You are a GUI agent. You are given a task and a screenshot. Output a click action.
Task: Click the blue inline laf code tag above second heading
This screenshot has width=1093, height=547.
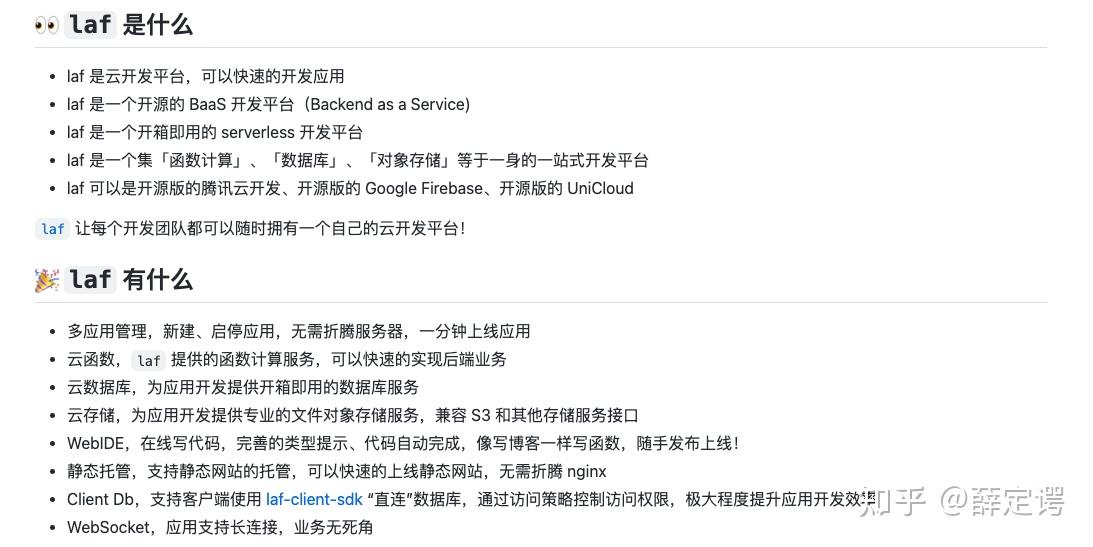click(52, 229)
